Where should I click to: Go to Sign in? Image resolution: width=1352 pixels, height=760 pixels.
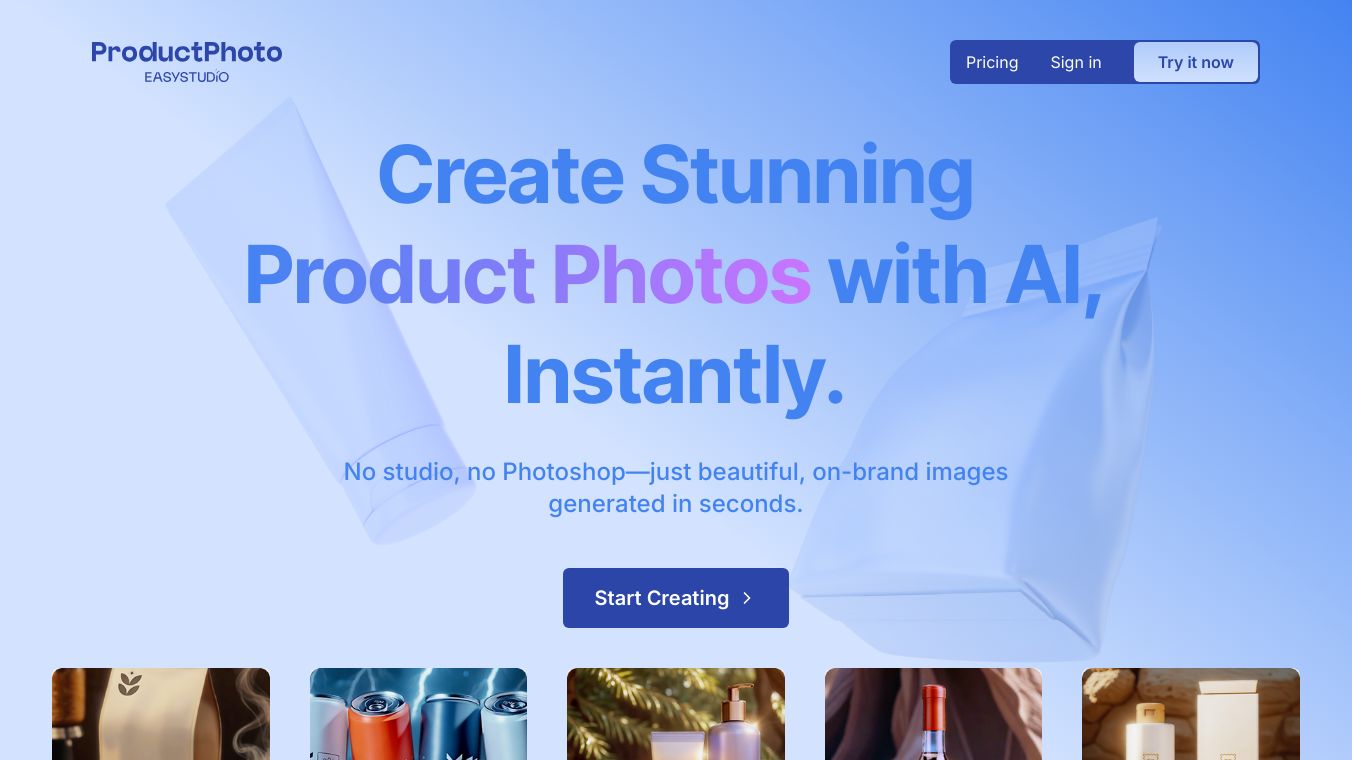tap(1076, 62)
